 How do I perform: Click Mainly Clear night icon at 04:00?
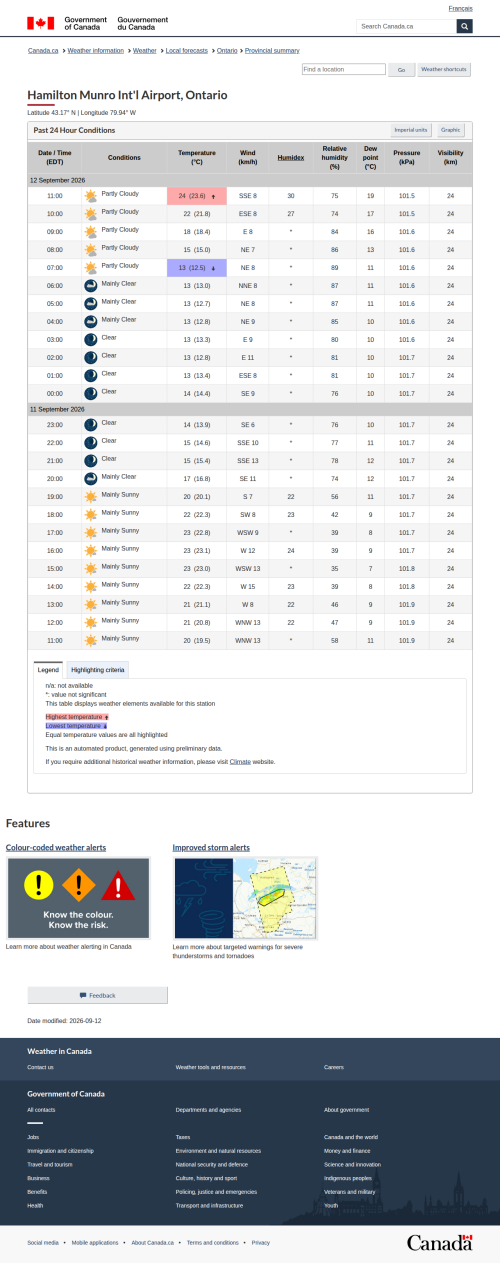pos(91,321)
